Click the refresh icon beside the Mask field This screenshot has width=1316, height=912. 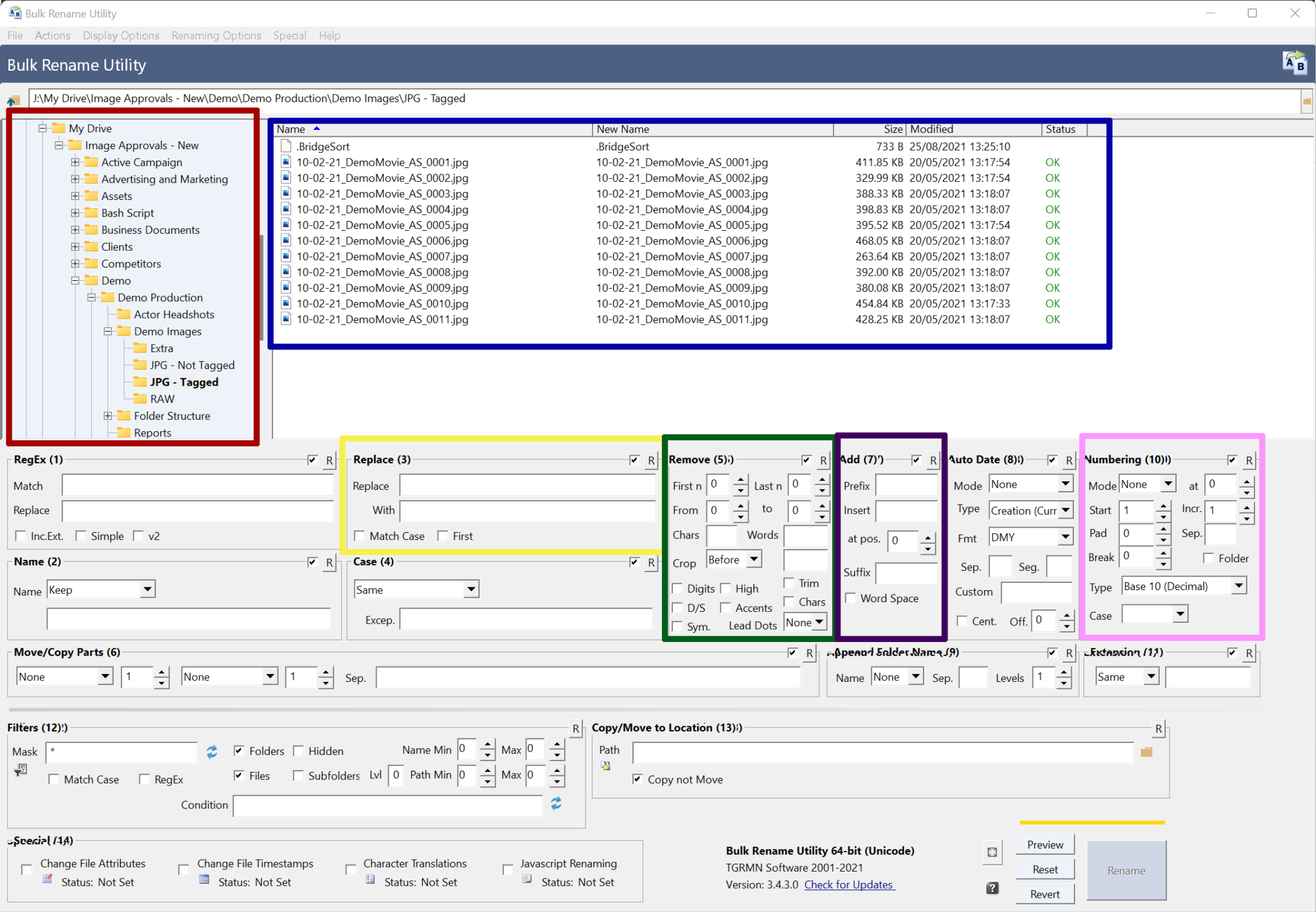211,752
